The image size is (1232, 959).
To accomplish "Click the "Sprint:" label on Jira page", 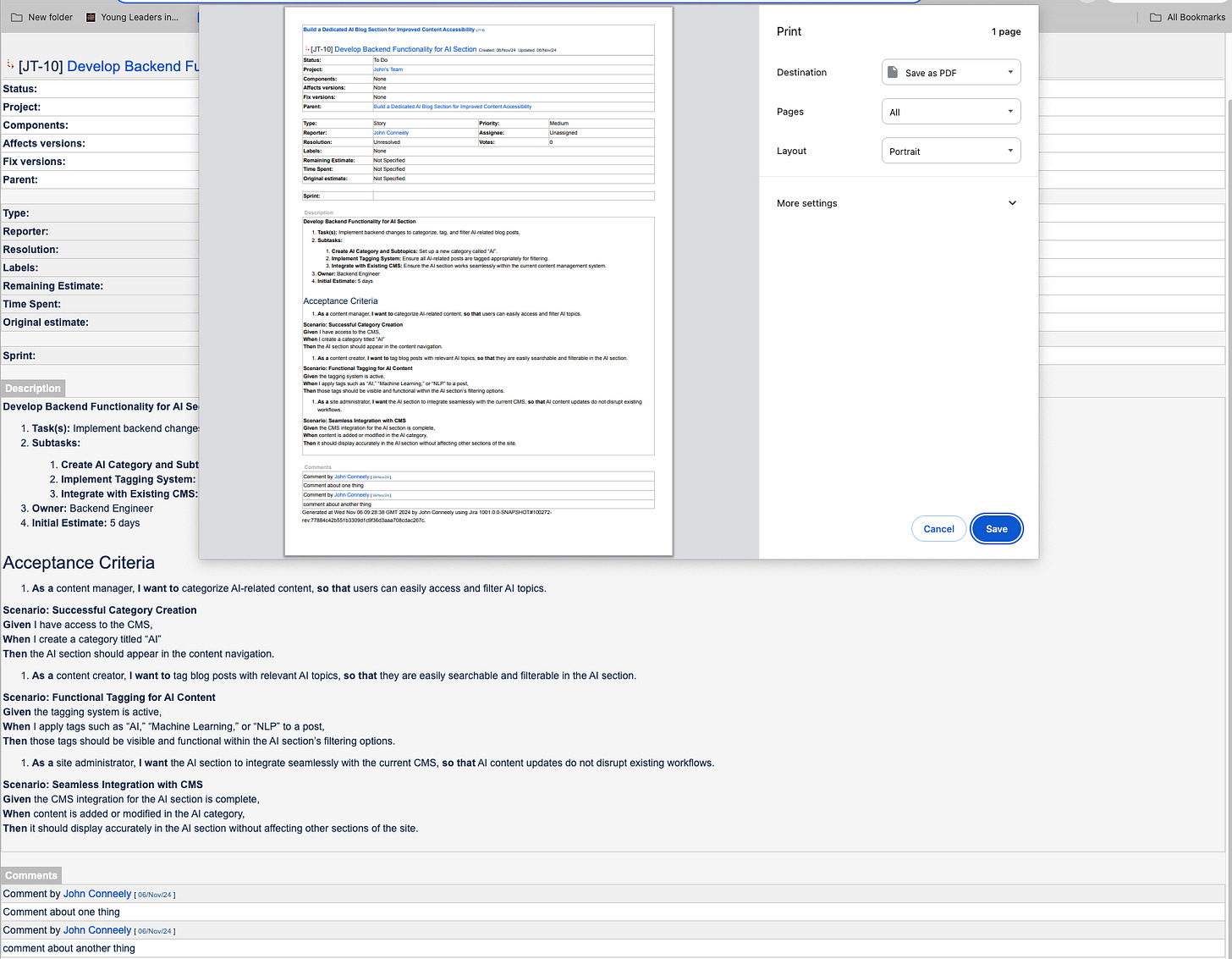I will click(19, 356).
